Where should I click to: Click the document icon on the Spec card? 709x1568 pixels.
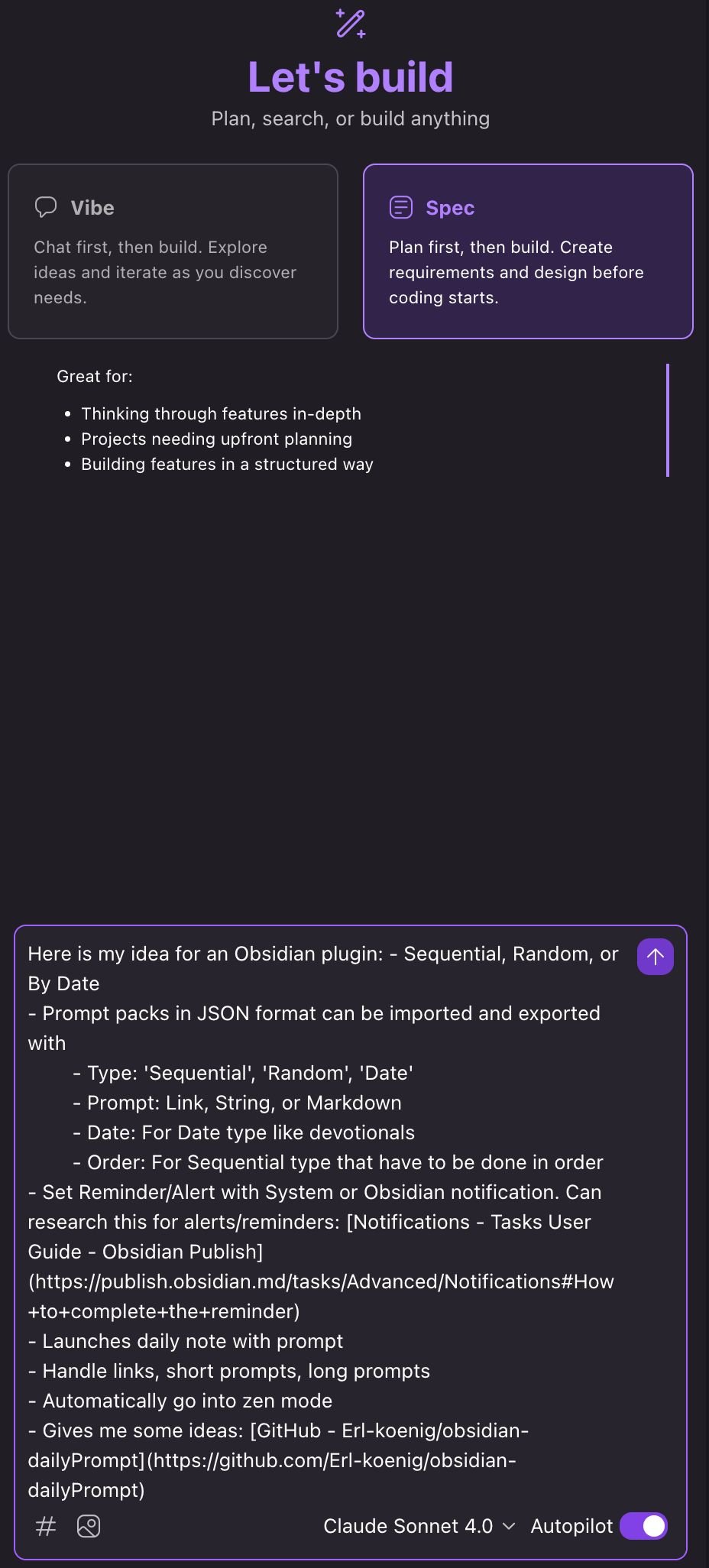pos(400,207)
